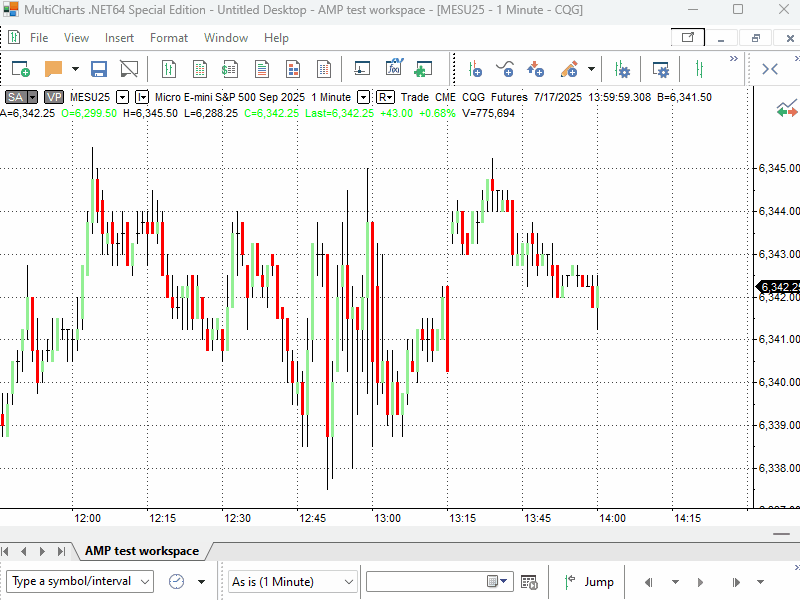Click the empty date input field

[x=425, y=581]
